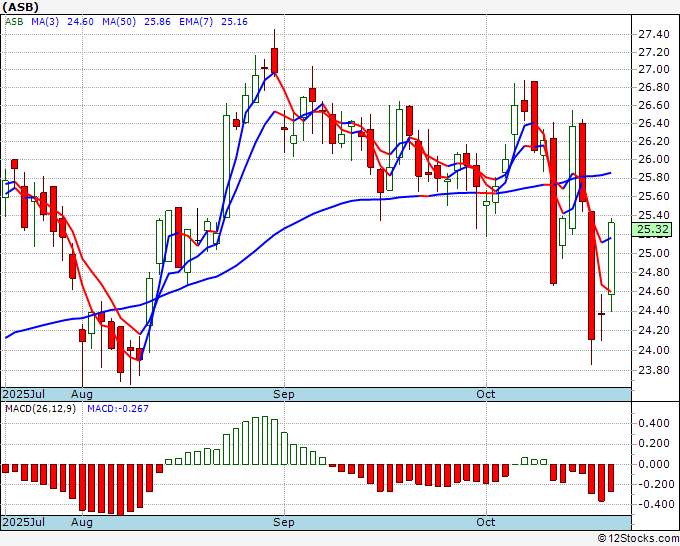Click the 0.400 MACD axis label
680x546 pixels.
[x=654, y=423]
